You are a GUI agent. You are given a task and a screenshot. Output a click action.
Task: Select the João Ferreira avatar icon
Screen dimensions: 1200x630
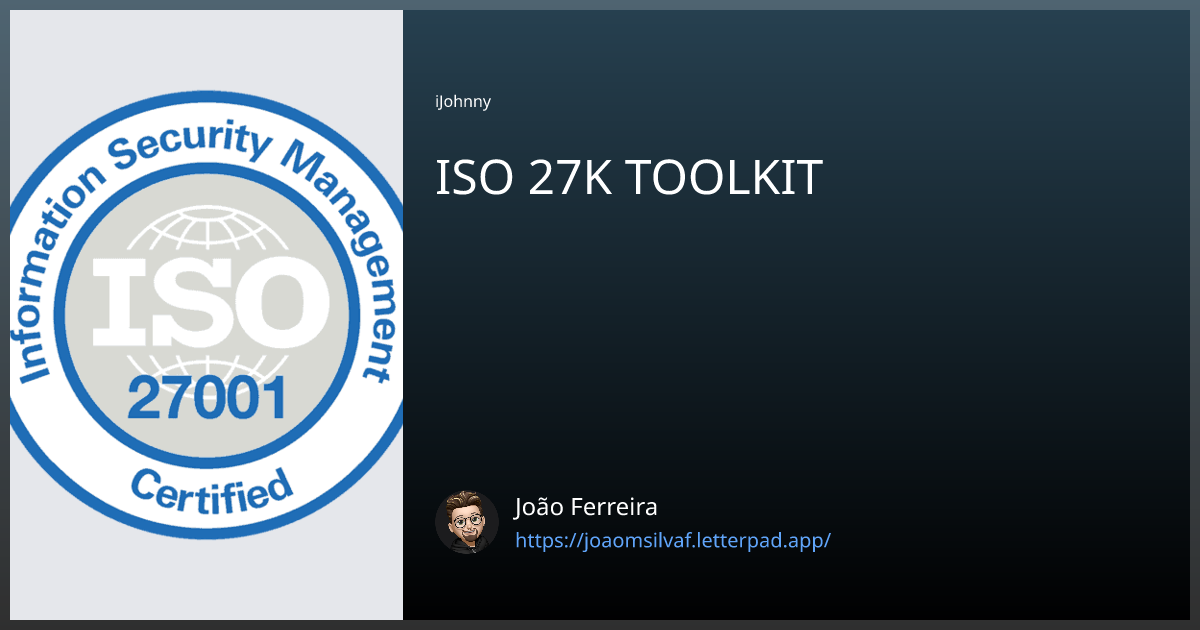pyautogui.click(x=467, y=521)
